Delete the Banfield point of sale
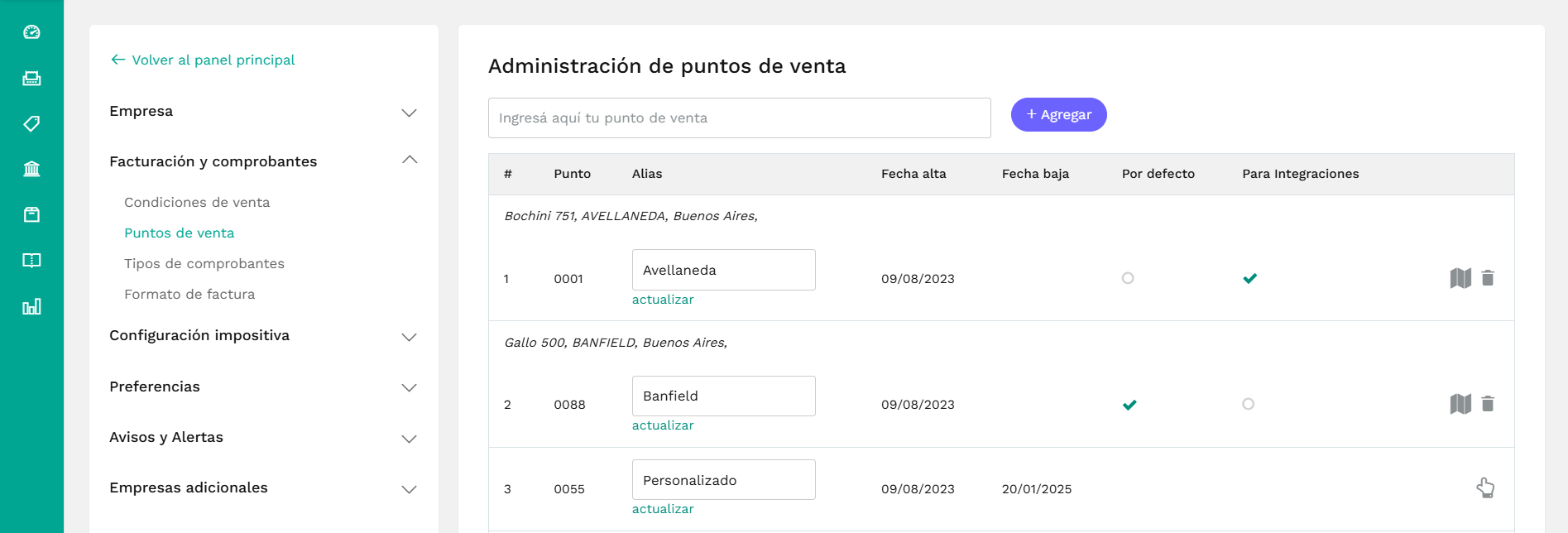Screen dimensions: 1568x533 (x=1488, y=404)
